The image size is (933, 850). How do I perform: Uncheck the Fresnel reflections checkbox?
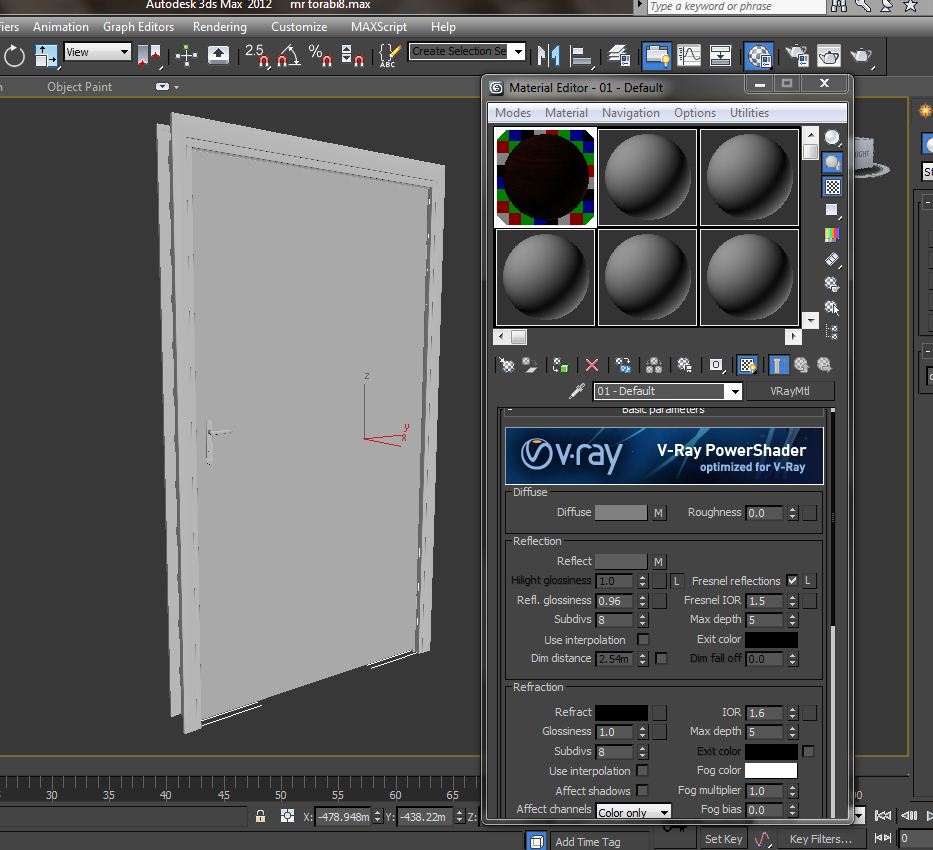point(792,581)
